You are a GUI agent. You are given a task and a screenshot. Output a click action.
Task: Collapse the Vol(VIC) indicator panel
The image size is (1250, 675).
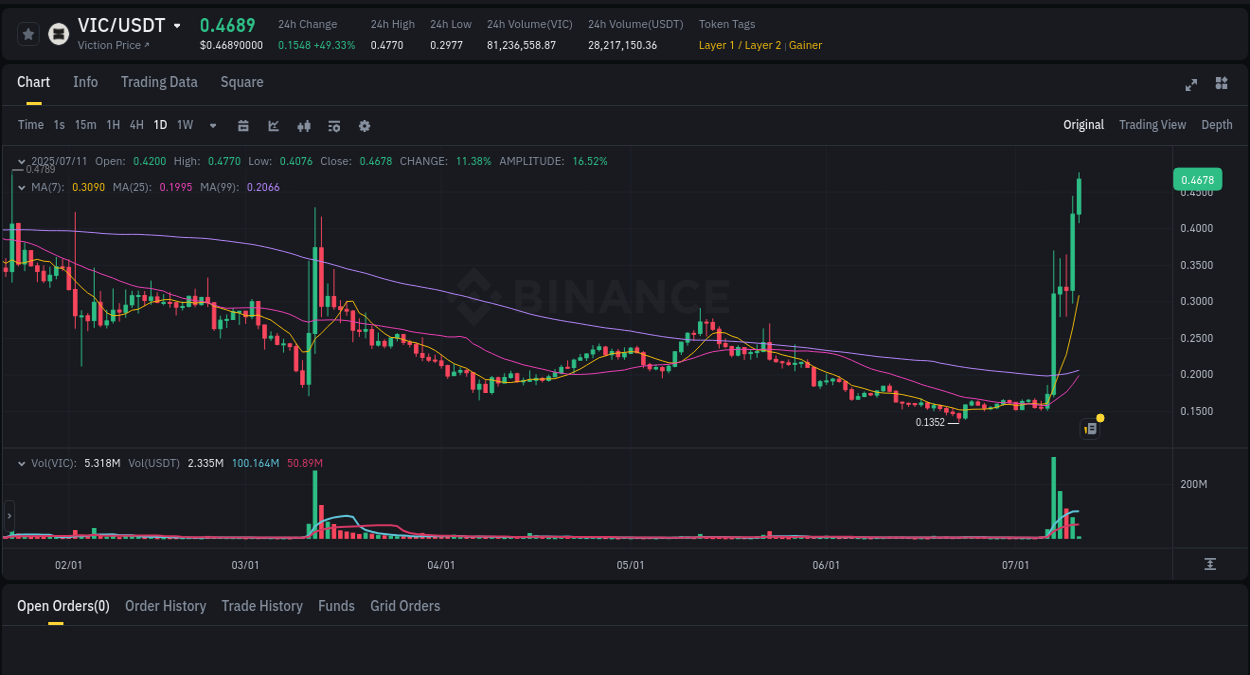point(22,463)
